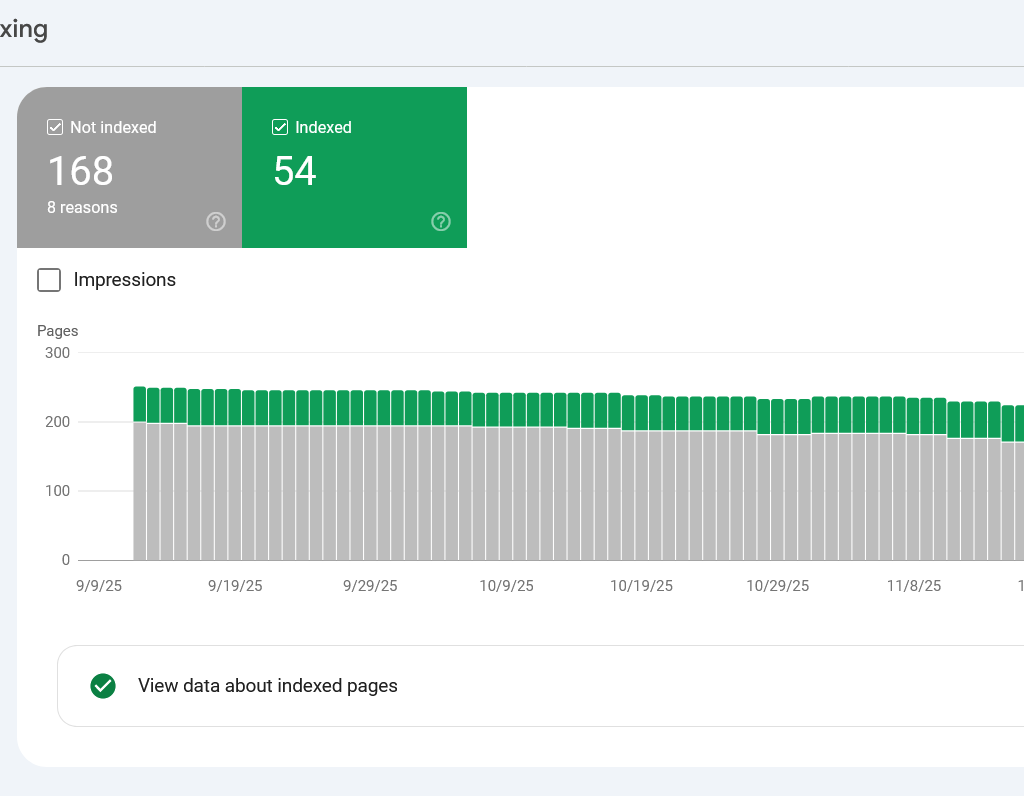Click the gray bar above 9/19/25
Image resolution: width=1024 pixels, height=796 pixels.
coord(234,493)
